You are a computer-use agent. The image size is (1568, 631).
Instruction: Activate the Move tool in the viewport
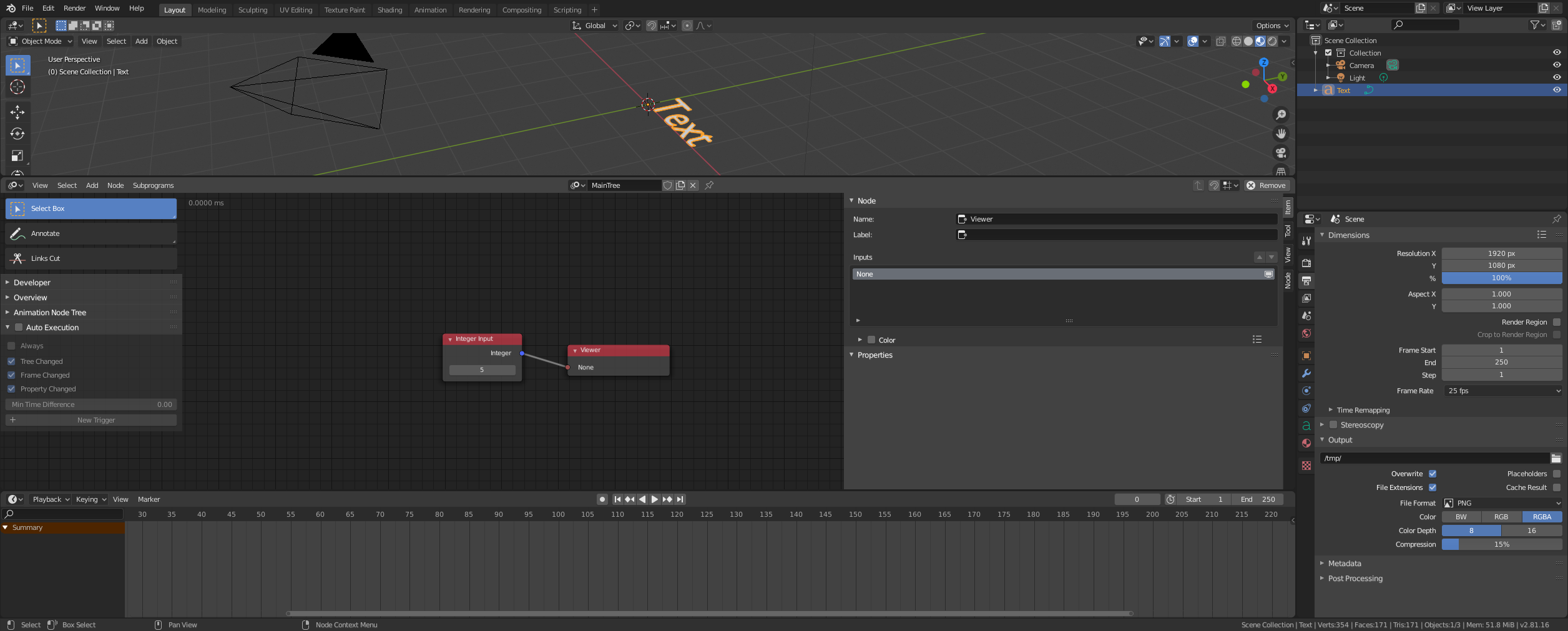(17, 112)
